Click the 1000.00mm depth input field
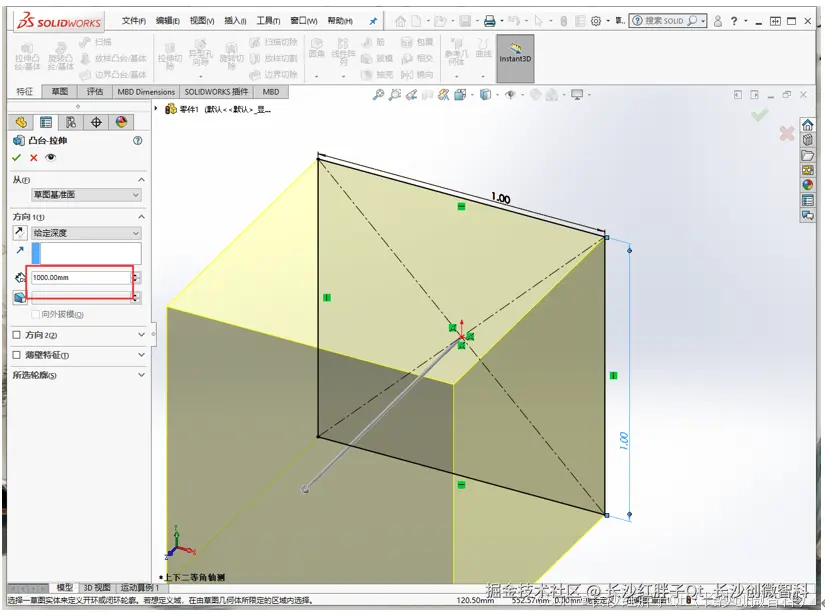825x616 pixels. (81, 277)
